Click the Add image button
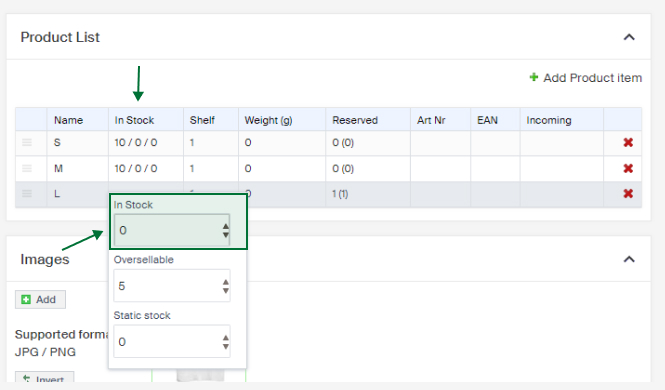This screenshot has width=665, height=390. [x=40, y=299]
